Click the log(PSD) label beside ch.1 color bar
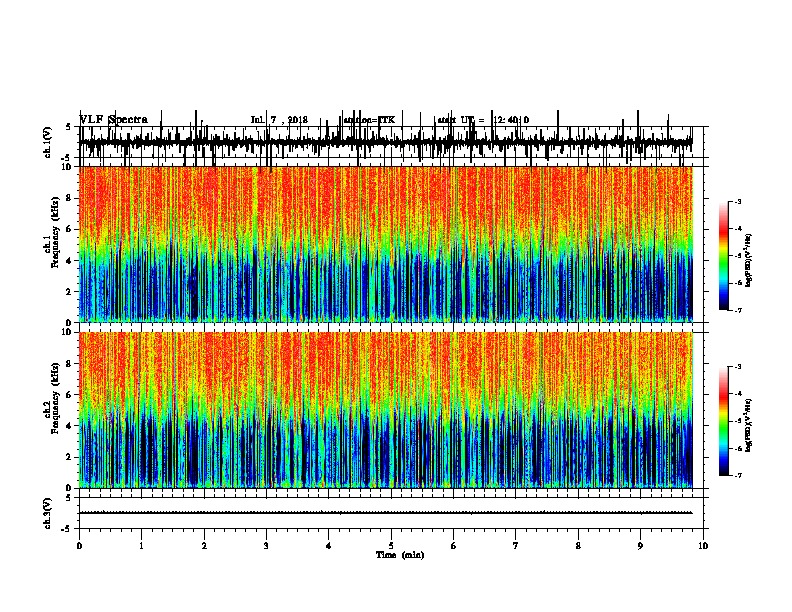The image size is (792, 612). coord(748,260)
